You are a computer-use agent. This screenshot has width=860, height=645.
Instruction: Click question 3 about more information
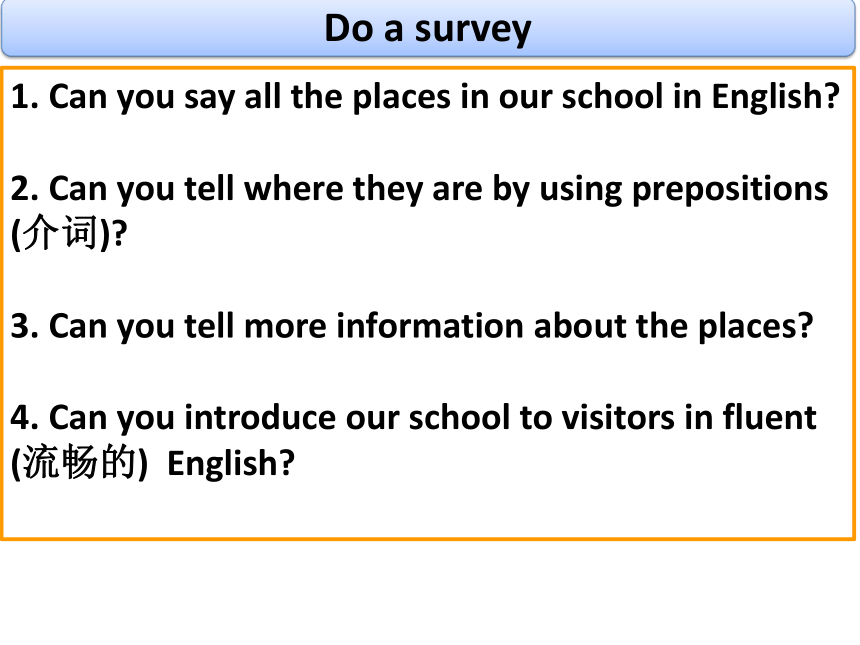(412, 327)
